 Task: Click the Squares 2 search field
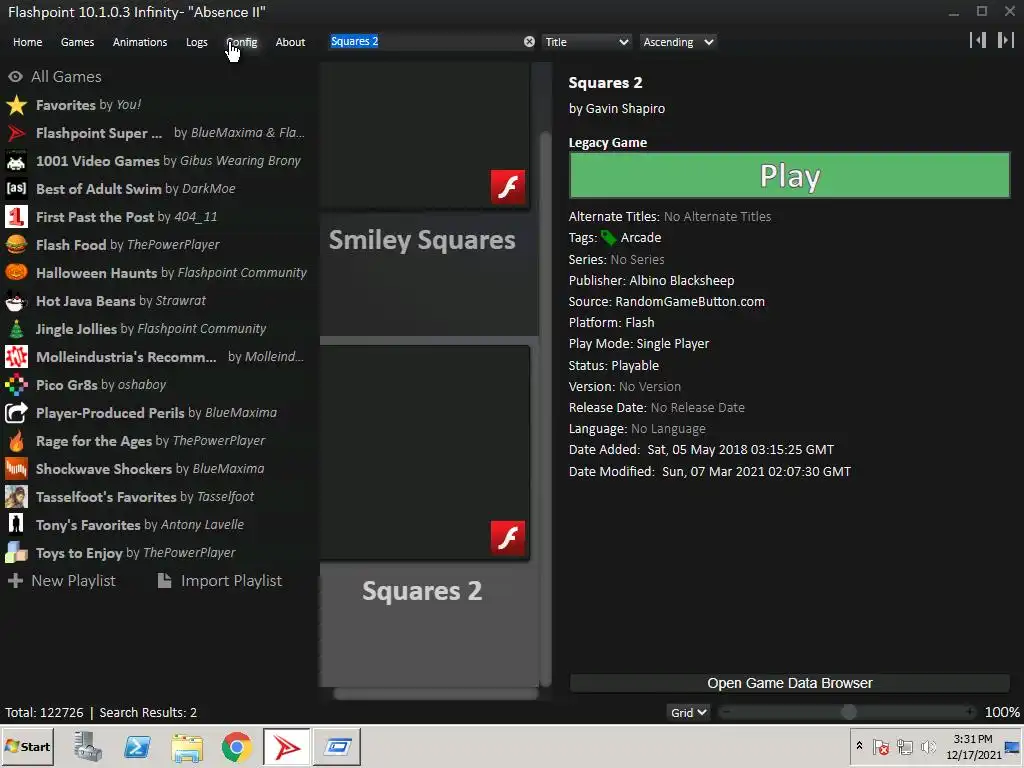click(x=424, y=42)
